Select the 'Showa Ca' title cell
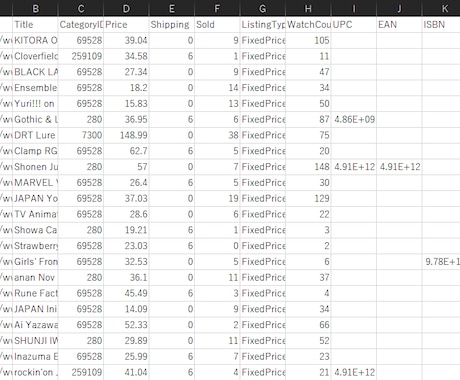Viewport: 460px width, 380px height. (35, 230)
